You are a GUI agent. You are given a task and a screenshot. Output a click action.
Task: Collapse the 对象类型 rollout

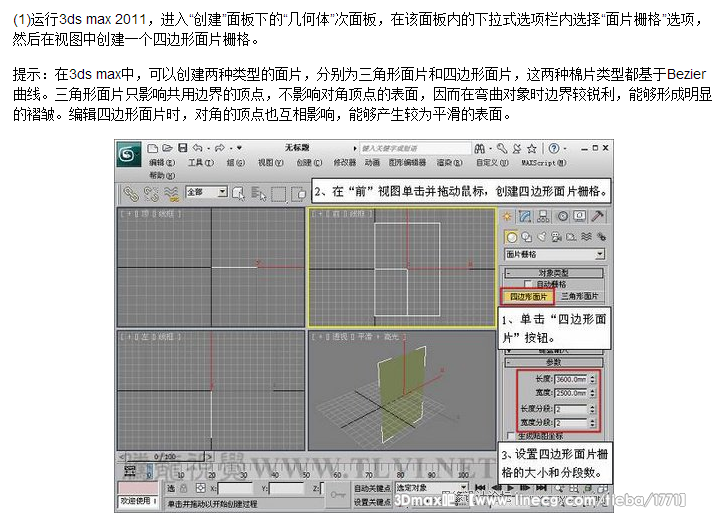pyautogui.click(x=554, y=273)
